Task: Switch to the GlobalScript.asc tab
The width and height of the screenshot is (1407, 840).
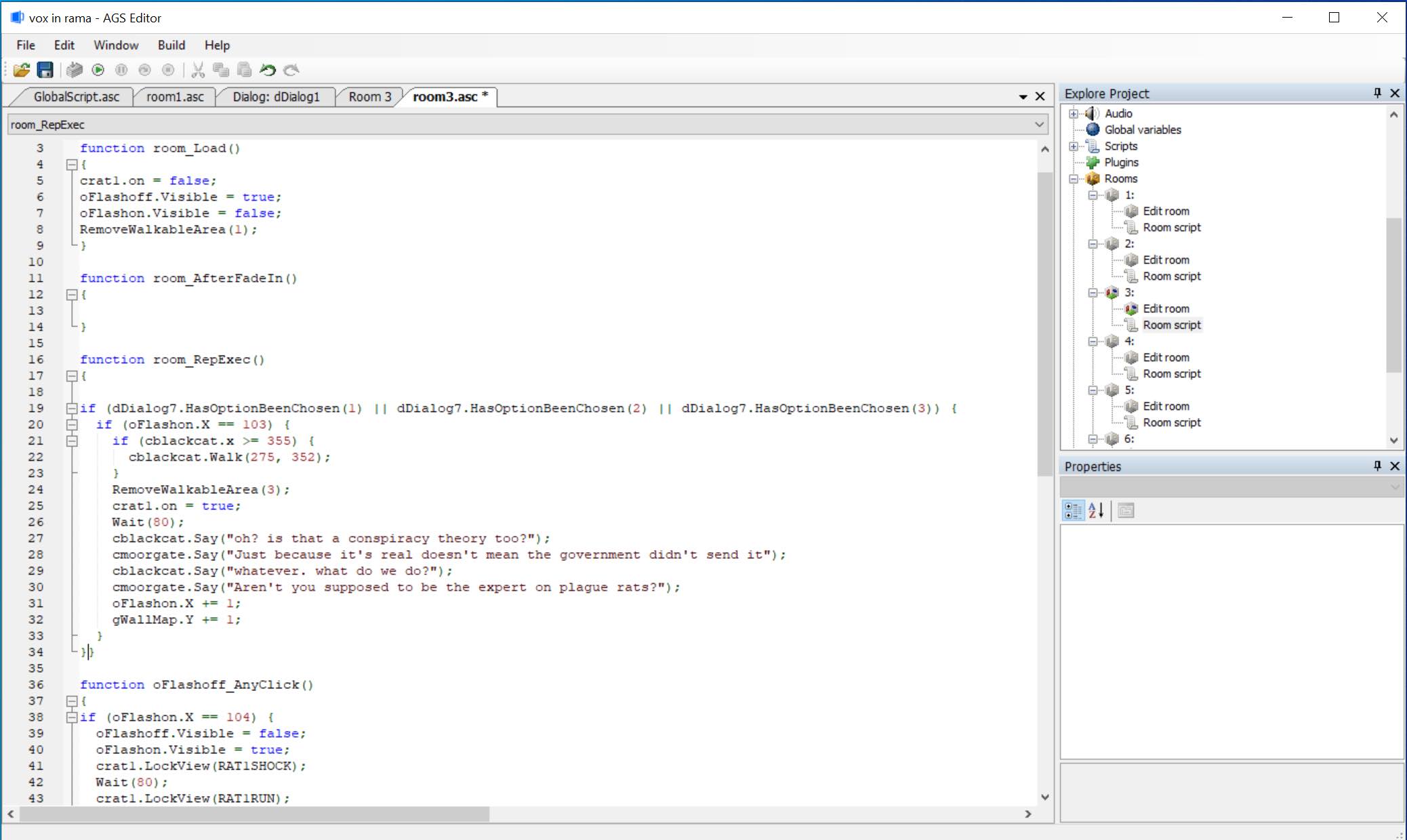Action: (x=75, y=96)
